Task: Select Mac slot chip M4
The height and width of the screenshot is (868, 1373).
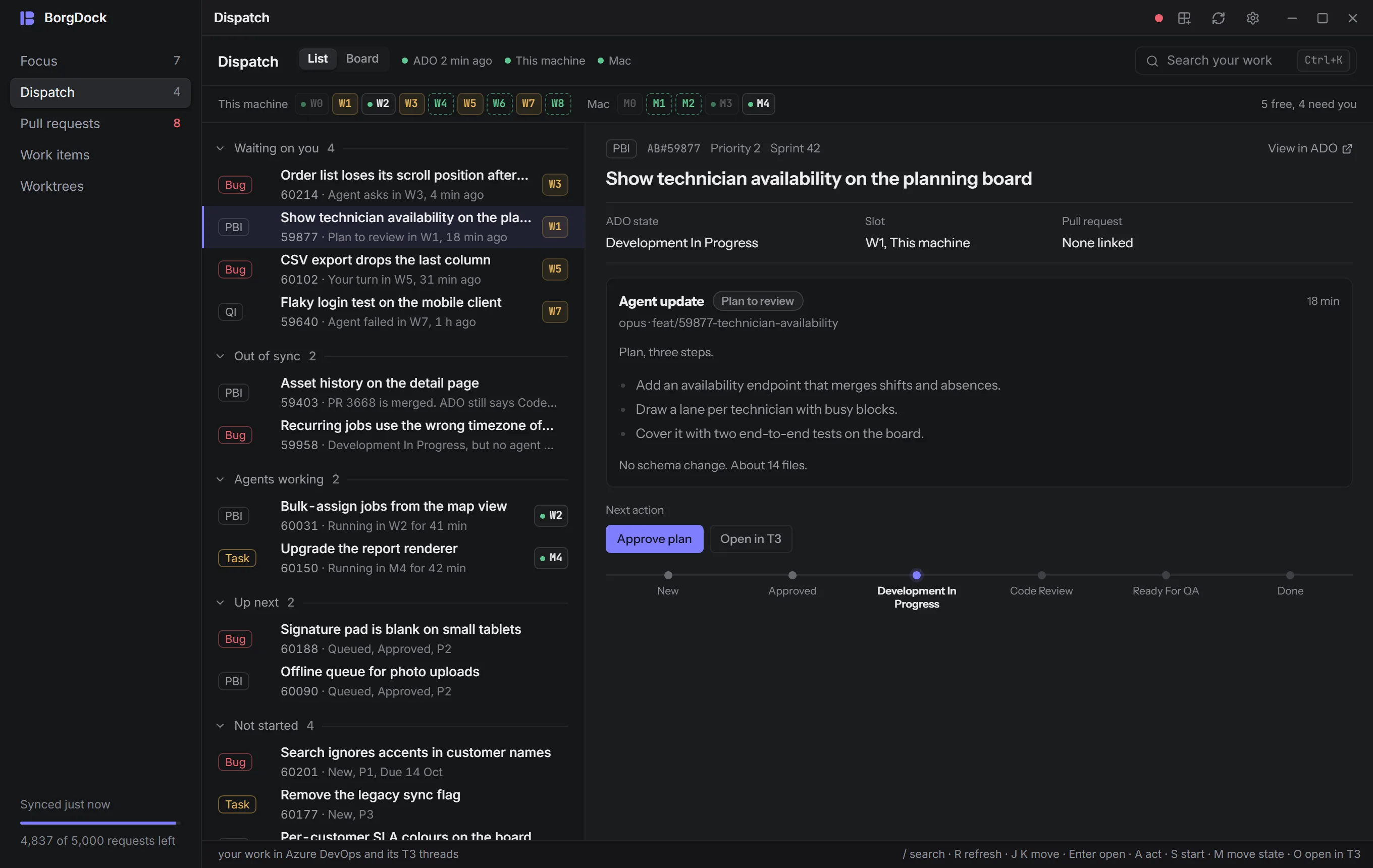Action: (x=758, y=104)
